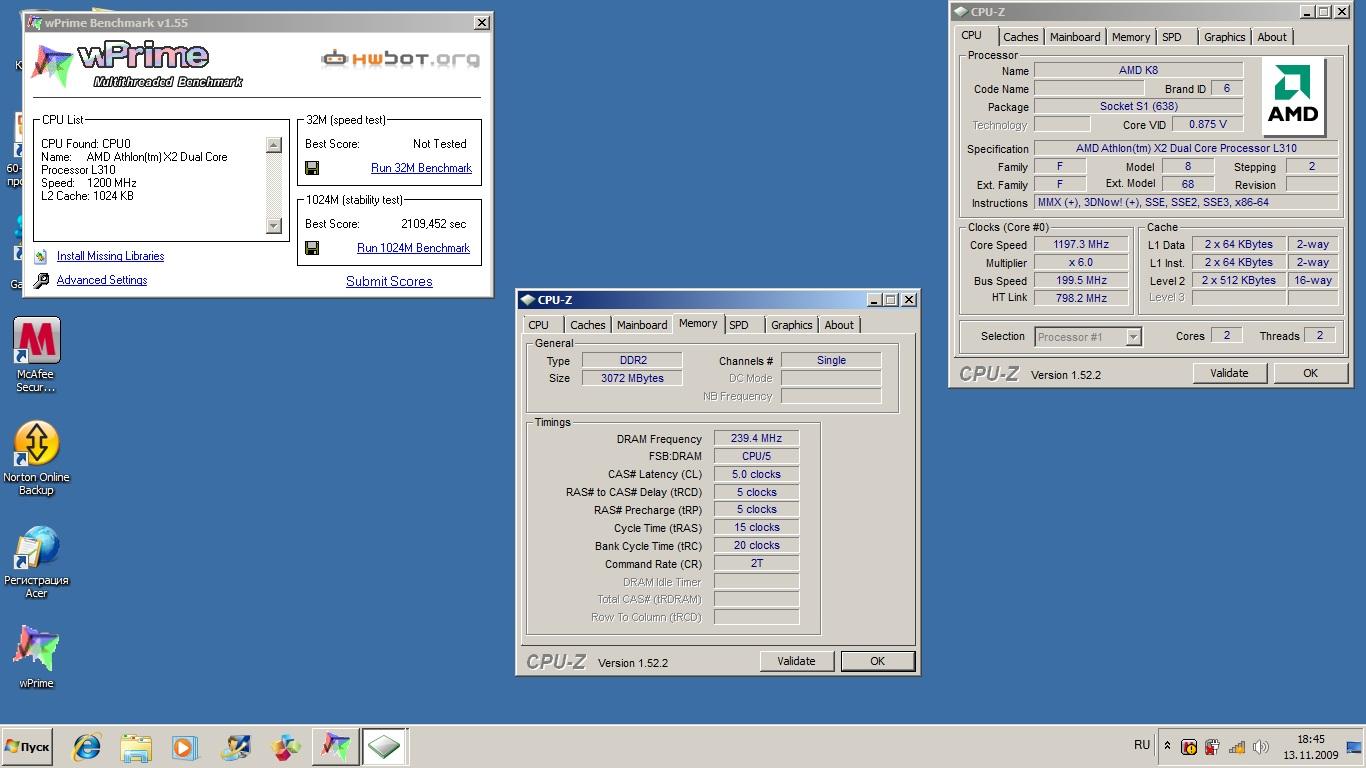Click the HT Link value 798.2 MHz
The width and height of the screenshot is (1366, 768).
pyautogui.click(x=1081, y=298)
